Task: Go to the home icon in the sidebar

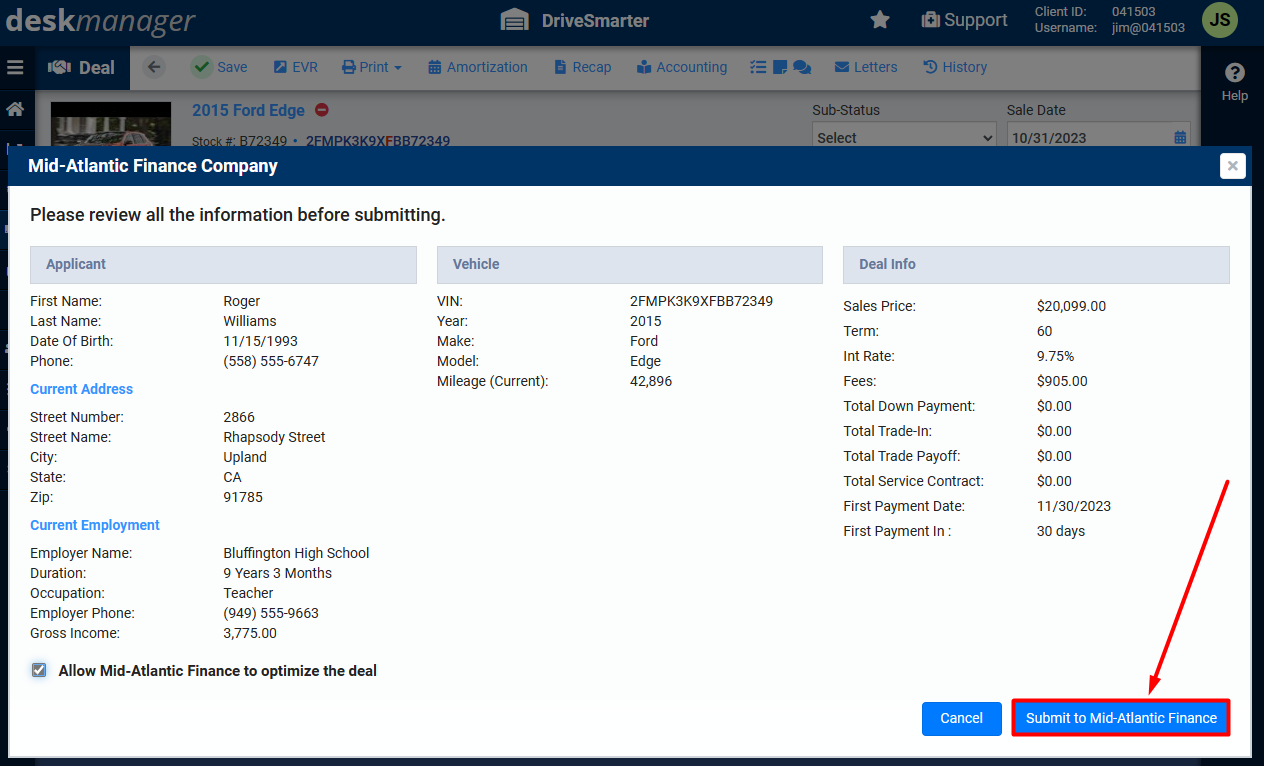Action: [x=15, y=109]
